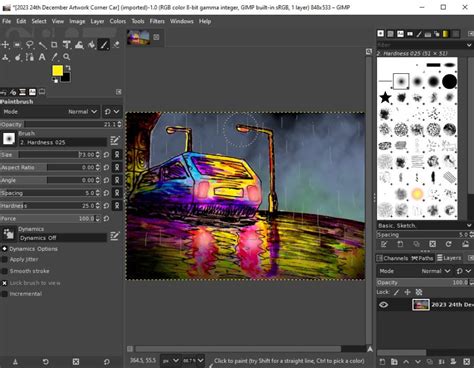The height and width of the screenshot is (368, 474).
Task: Switch to the Layers tab
Action: [449, 258]
